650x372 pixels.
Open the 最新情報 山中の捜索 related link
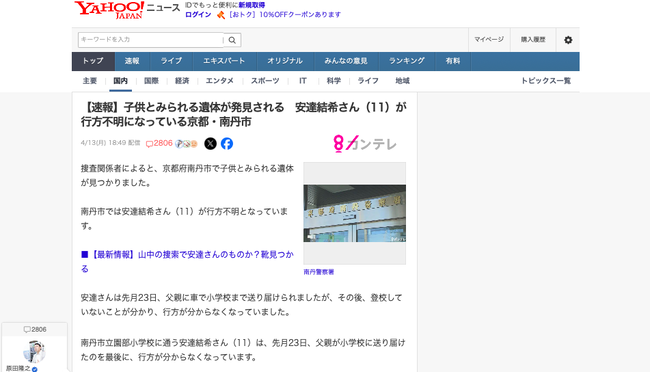(x=187, y=262)
